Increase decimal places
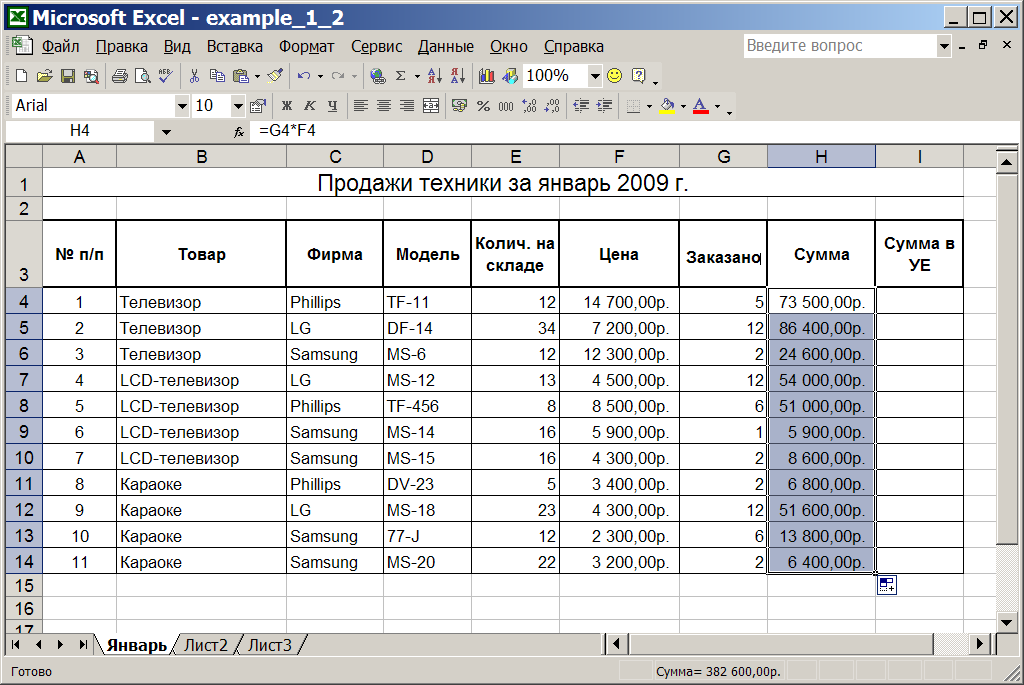Screen dimensions: 1024x685 pos(529,106)
